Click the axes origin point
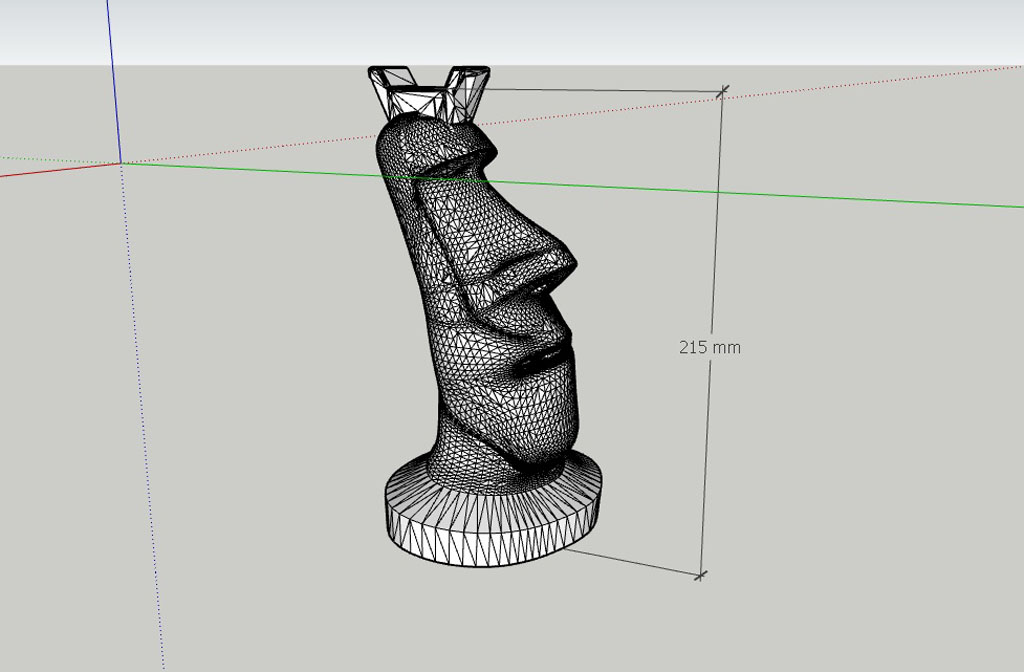Screen dimensions: 1024x672 tap(121, 163)
